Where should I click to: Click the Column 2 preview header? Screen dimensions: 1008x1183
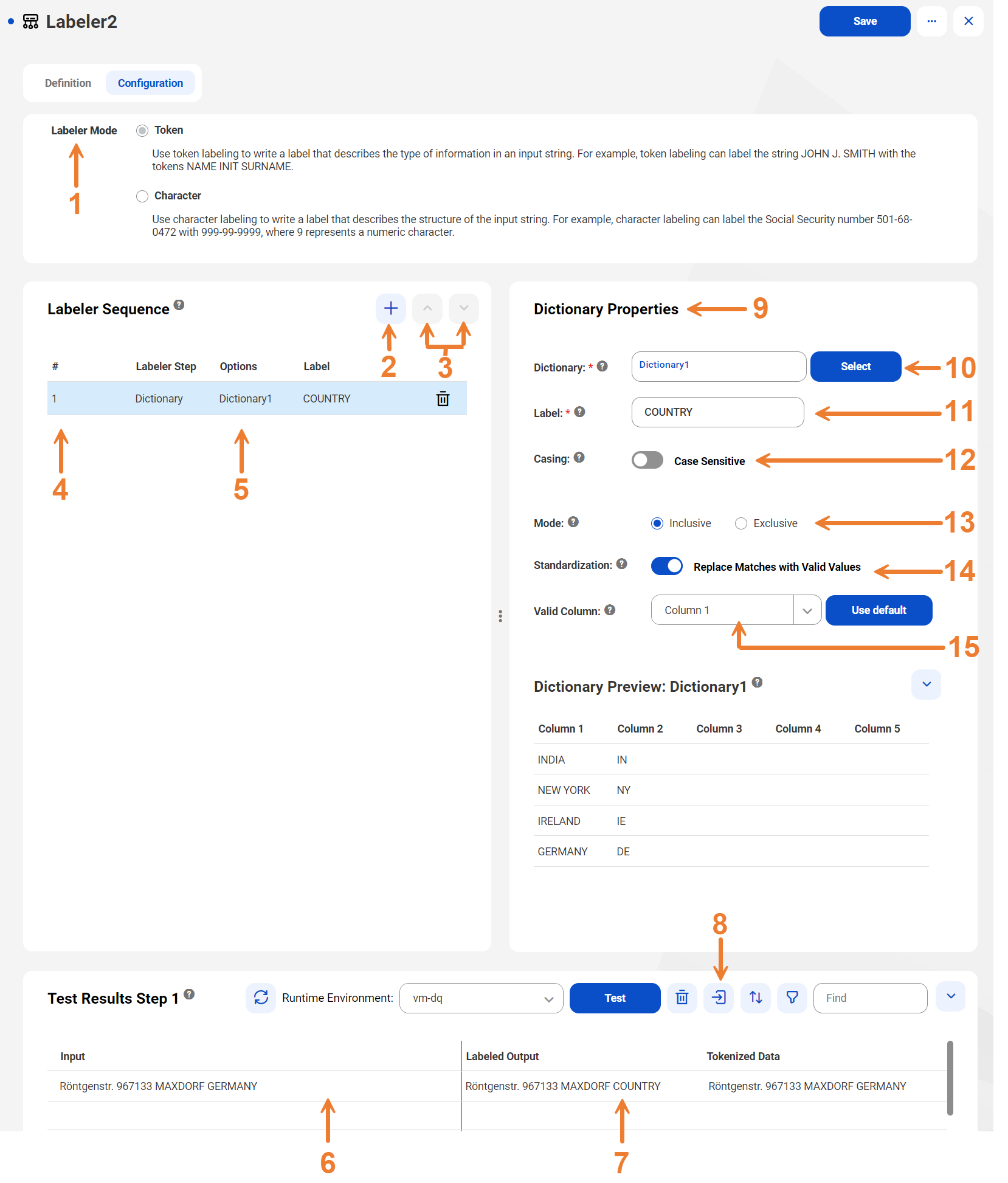coord(640,728)
